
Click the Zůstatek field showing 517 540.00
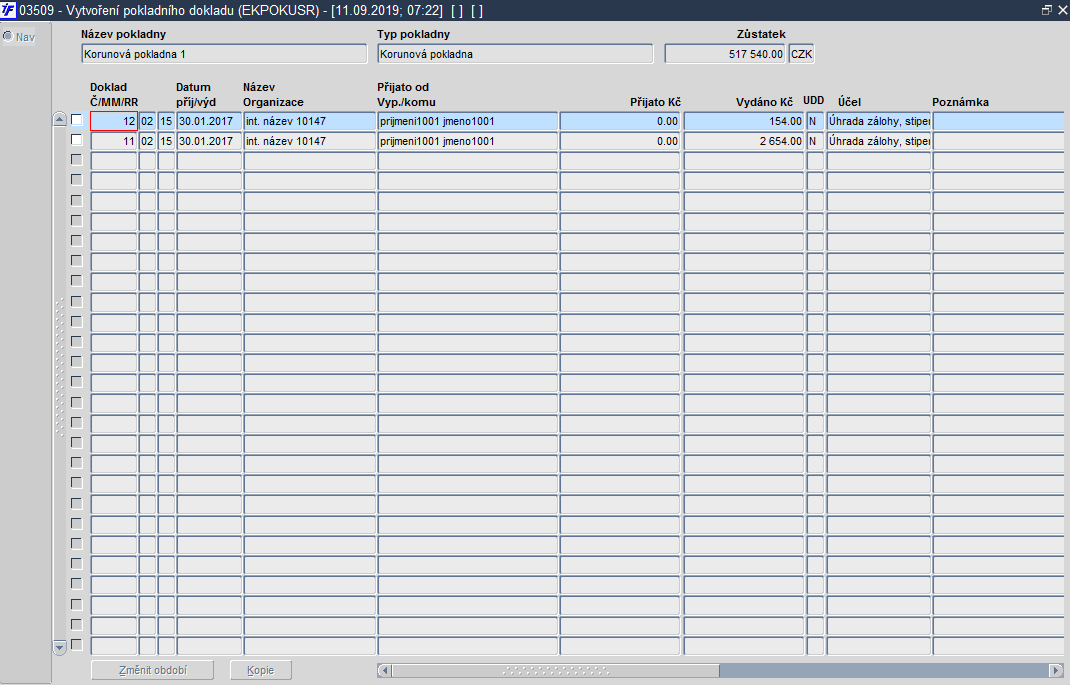725,54
